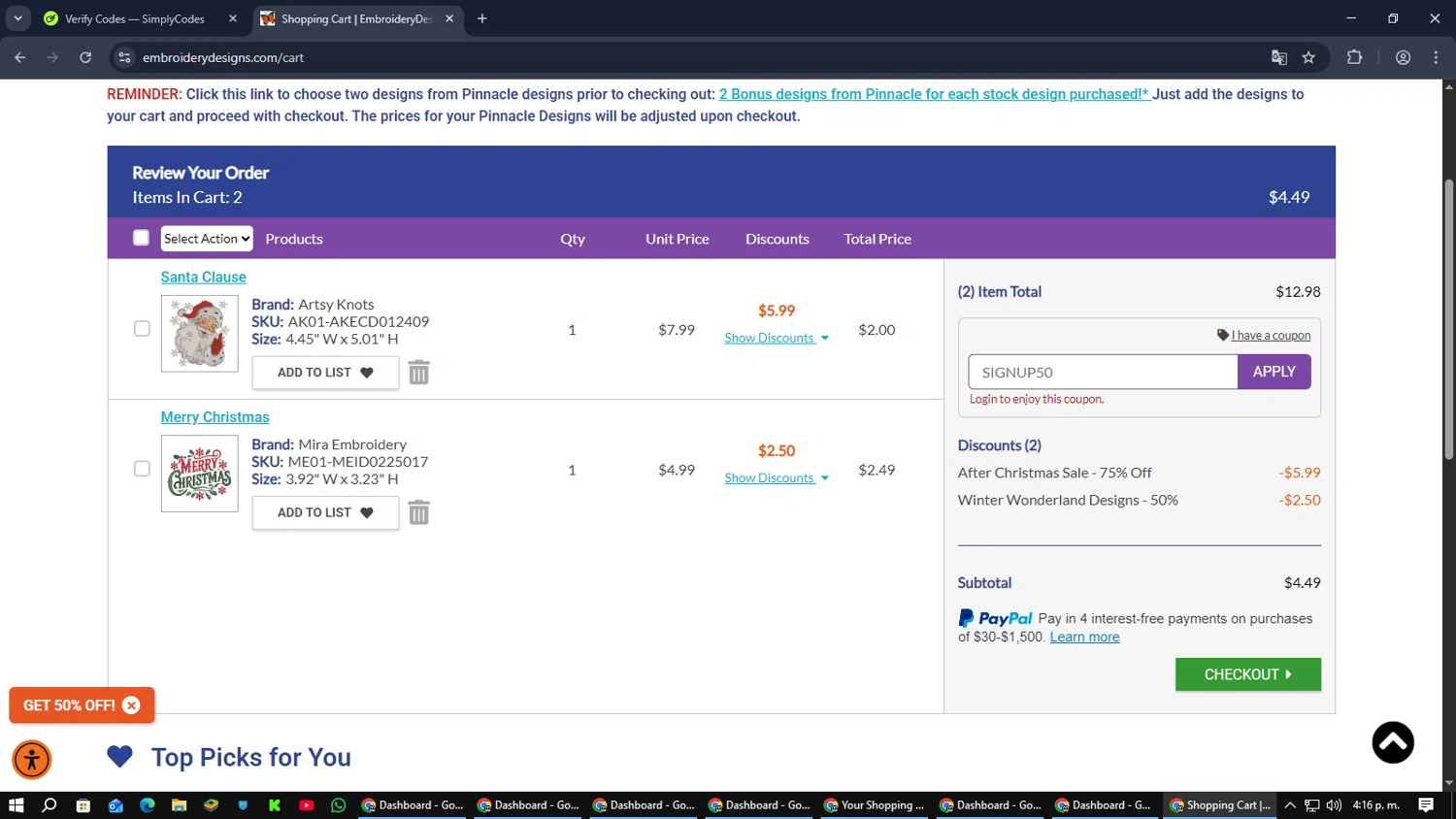Open the Merry Christmas product link
Image resolution: width=1456 pixels, height=819 pixels.
215,416
